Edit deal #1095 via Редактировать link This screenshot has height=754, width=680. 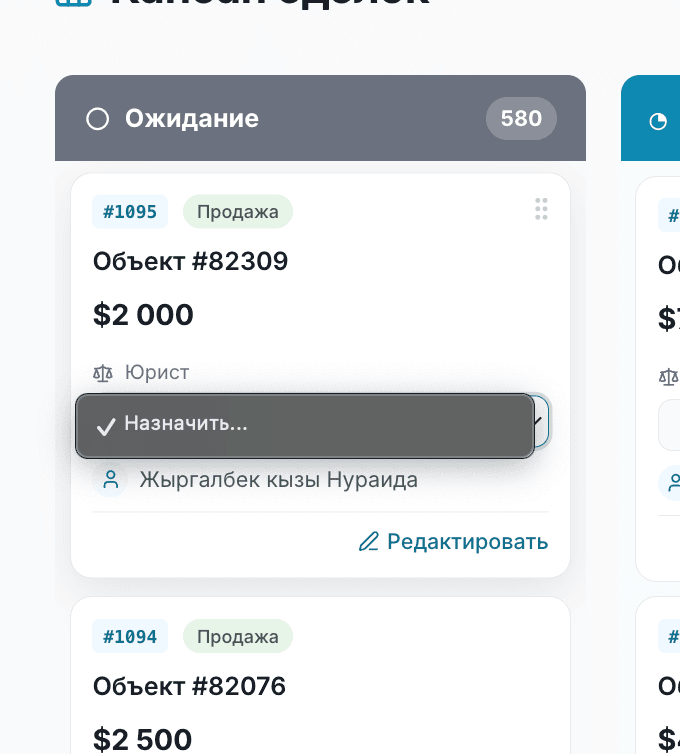(453, 542)
